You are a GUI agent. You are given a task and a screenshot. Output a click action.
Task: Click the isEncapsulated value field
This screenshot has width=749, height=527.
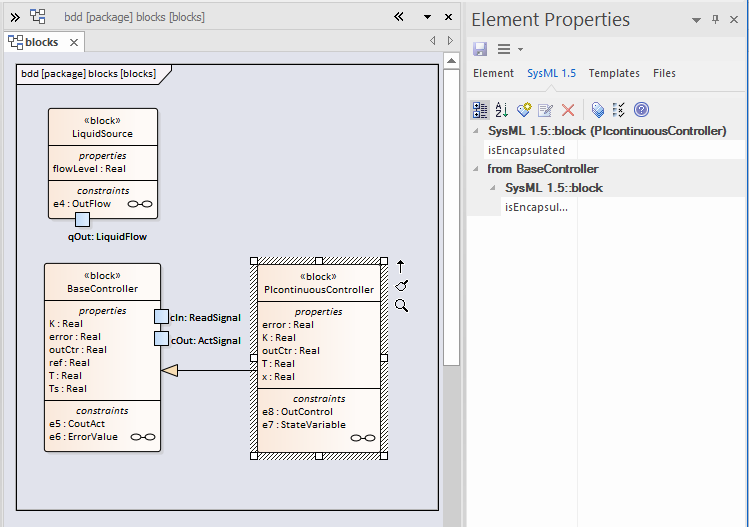pos(660,150)
